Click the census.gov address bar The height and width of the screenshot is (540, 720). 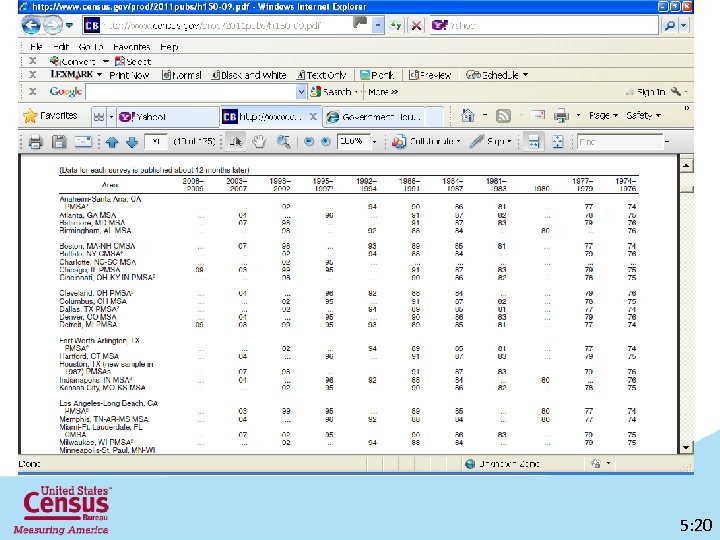point(227,25)
